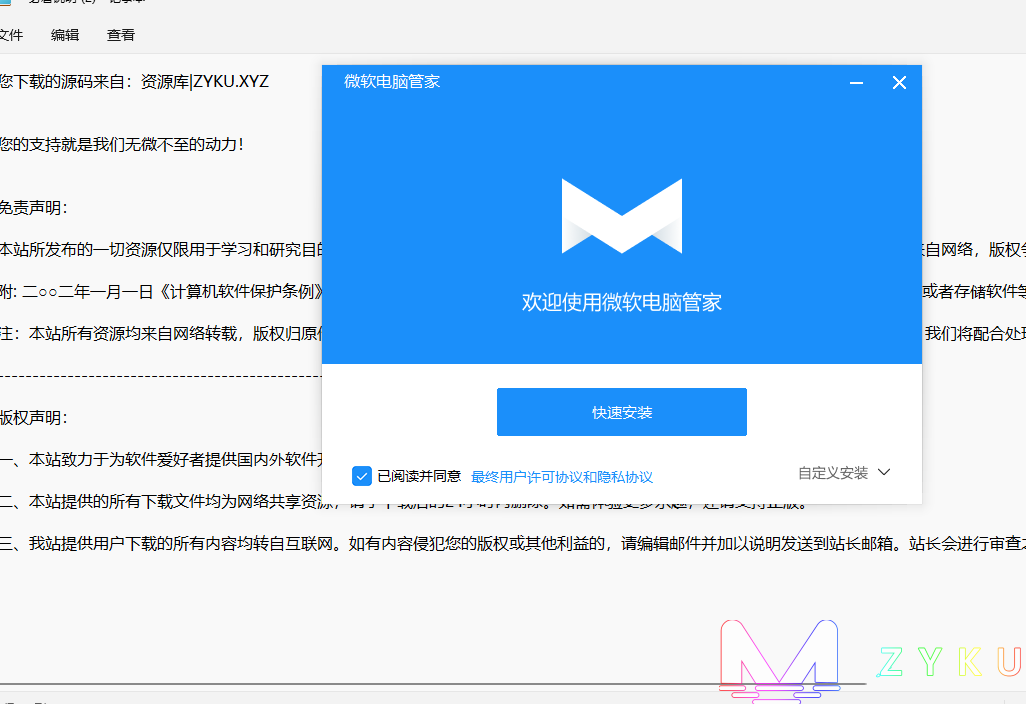Viewport: 1026px width, 704px height.
Task: Click the Notepad line starting with 三、我站提供用户下载
Action: click(x=513, y=544)
